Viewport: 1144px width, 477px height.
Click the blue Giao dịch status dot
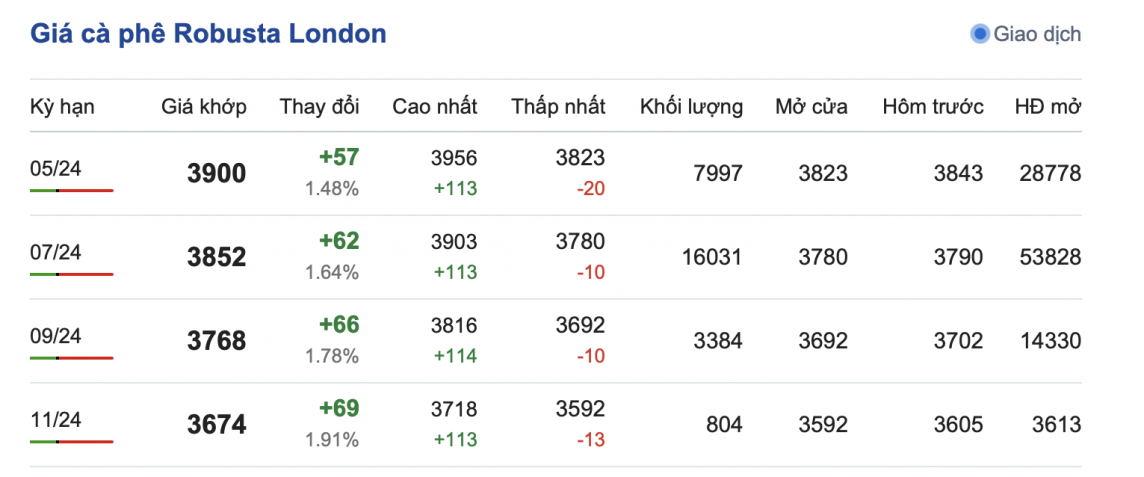click(x=980, y=34)
